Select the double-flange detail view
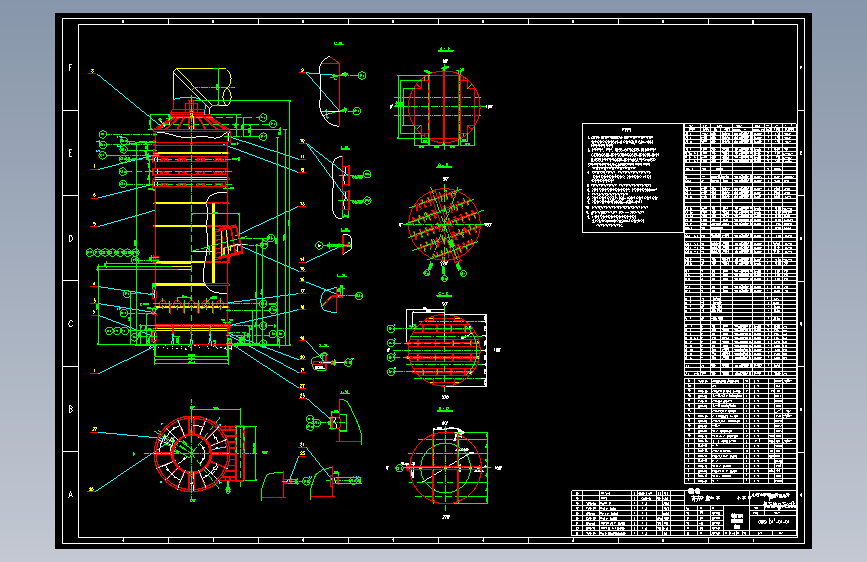 coord(339,188)
